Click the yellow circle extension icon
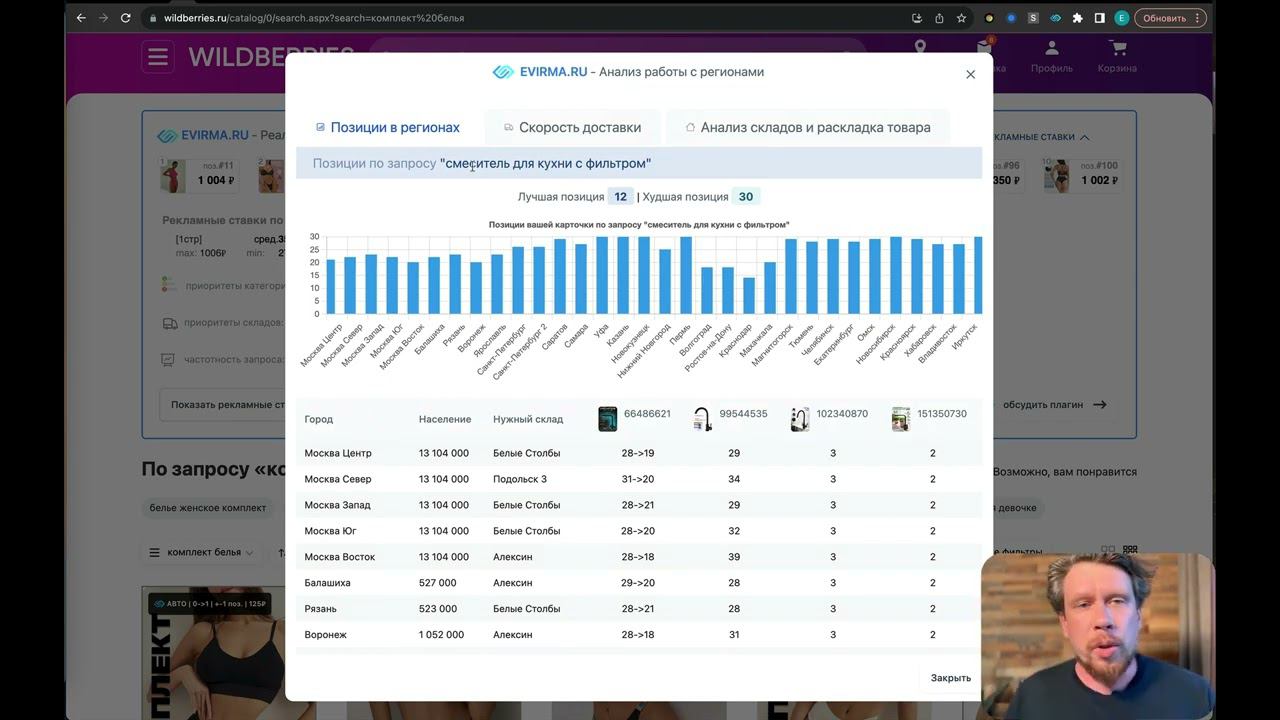This screenshot has height=720, width=1280. coord(989,18)
